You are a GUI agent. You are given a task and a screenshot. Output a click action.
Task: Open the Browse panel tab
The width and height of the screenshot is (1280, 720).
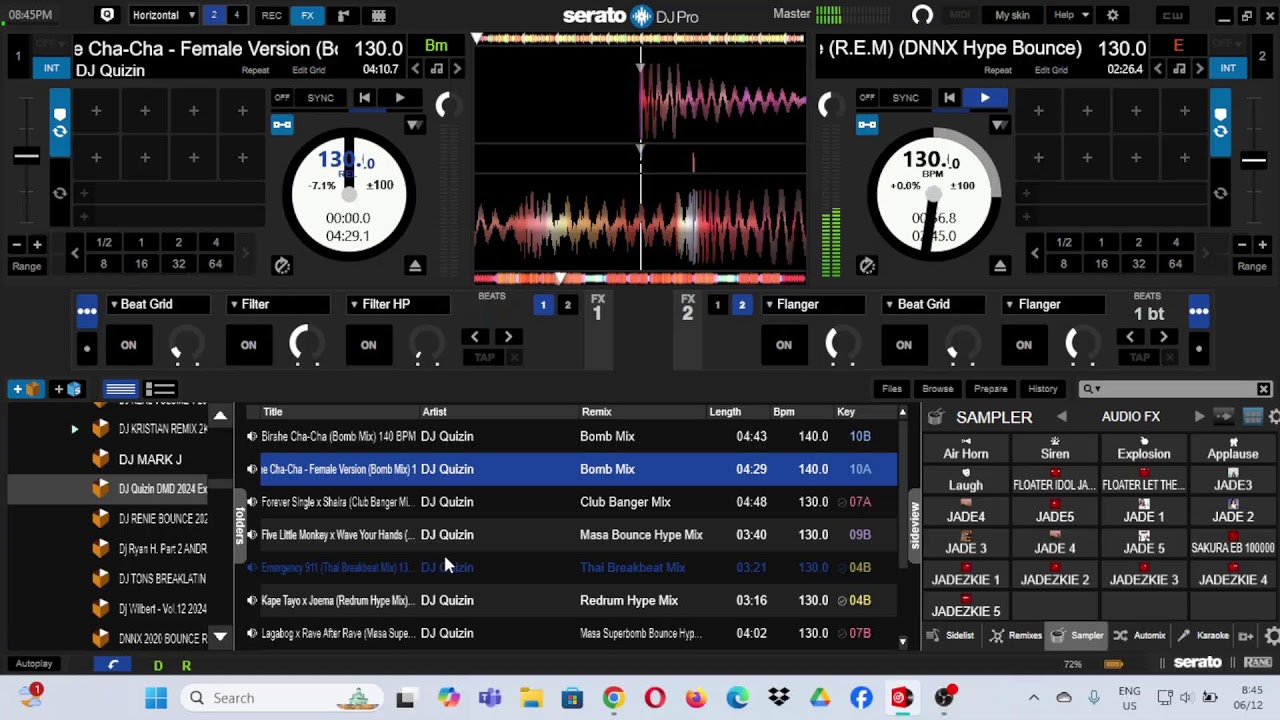tap(938, 389)
